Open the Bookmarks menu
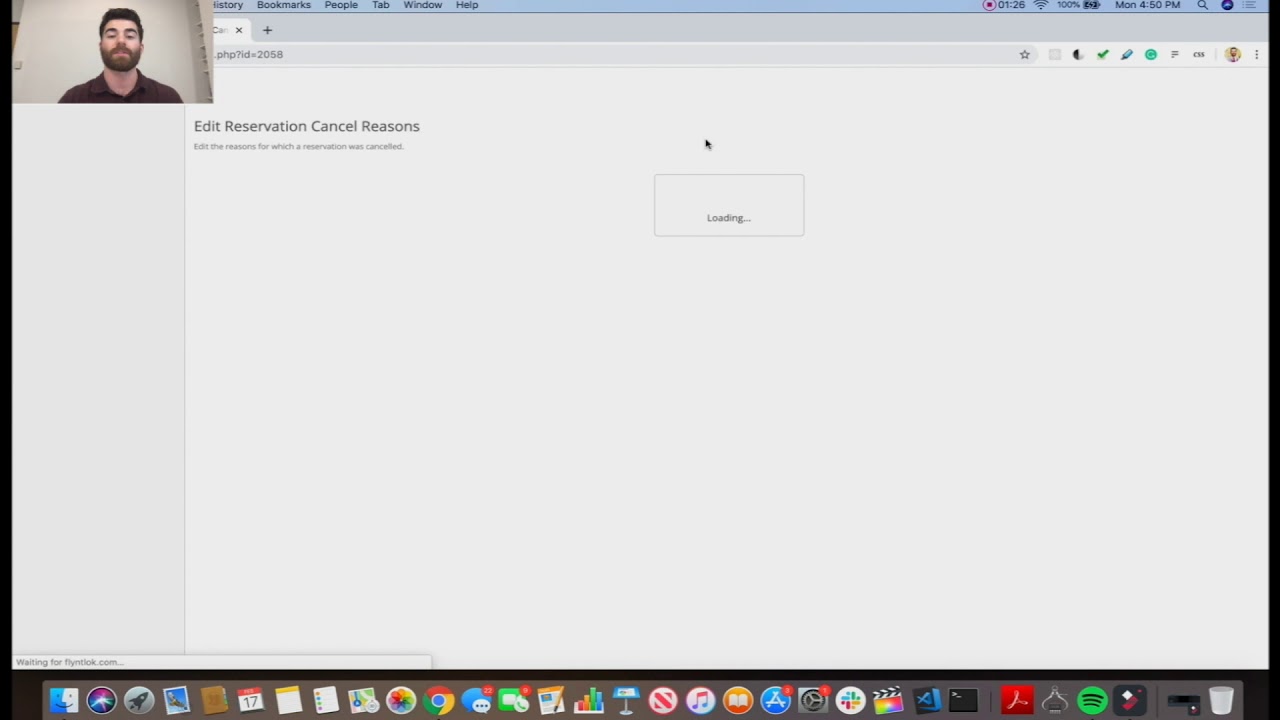Viewport: 1280px width, 720px height. pos(283,5)
